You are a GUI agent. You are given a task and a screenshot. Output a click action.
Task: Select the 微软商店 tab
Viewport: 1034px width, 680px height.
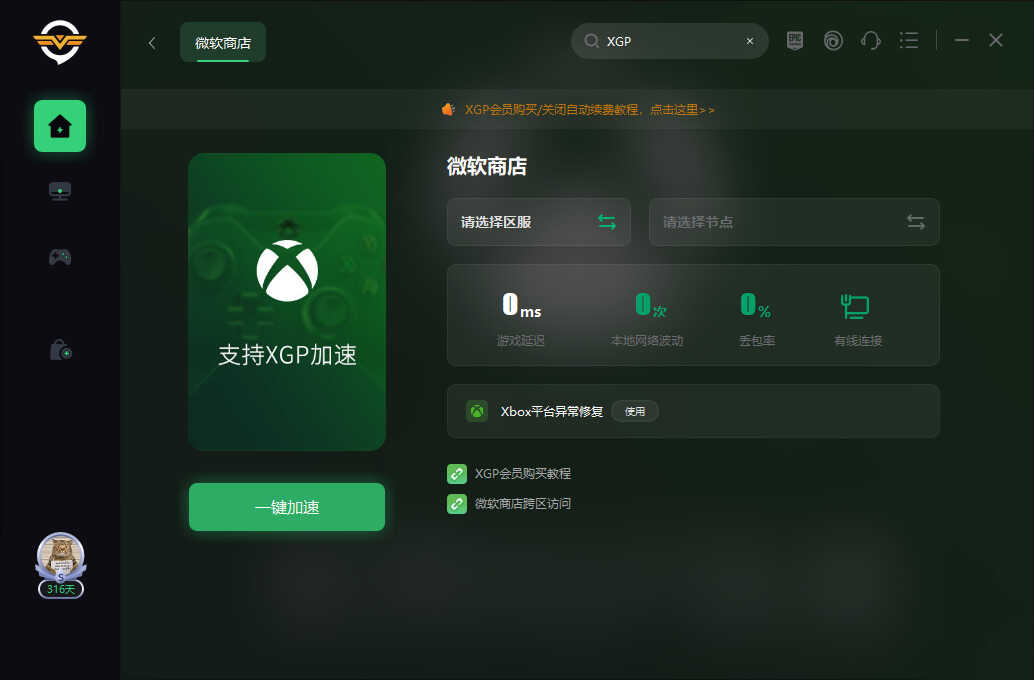(223, 42)
